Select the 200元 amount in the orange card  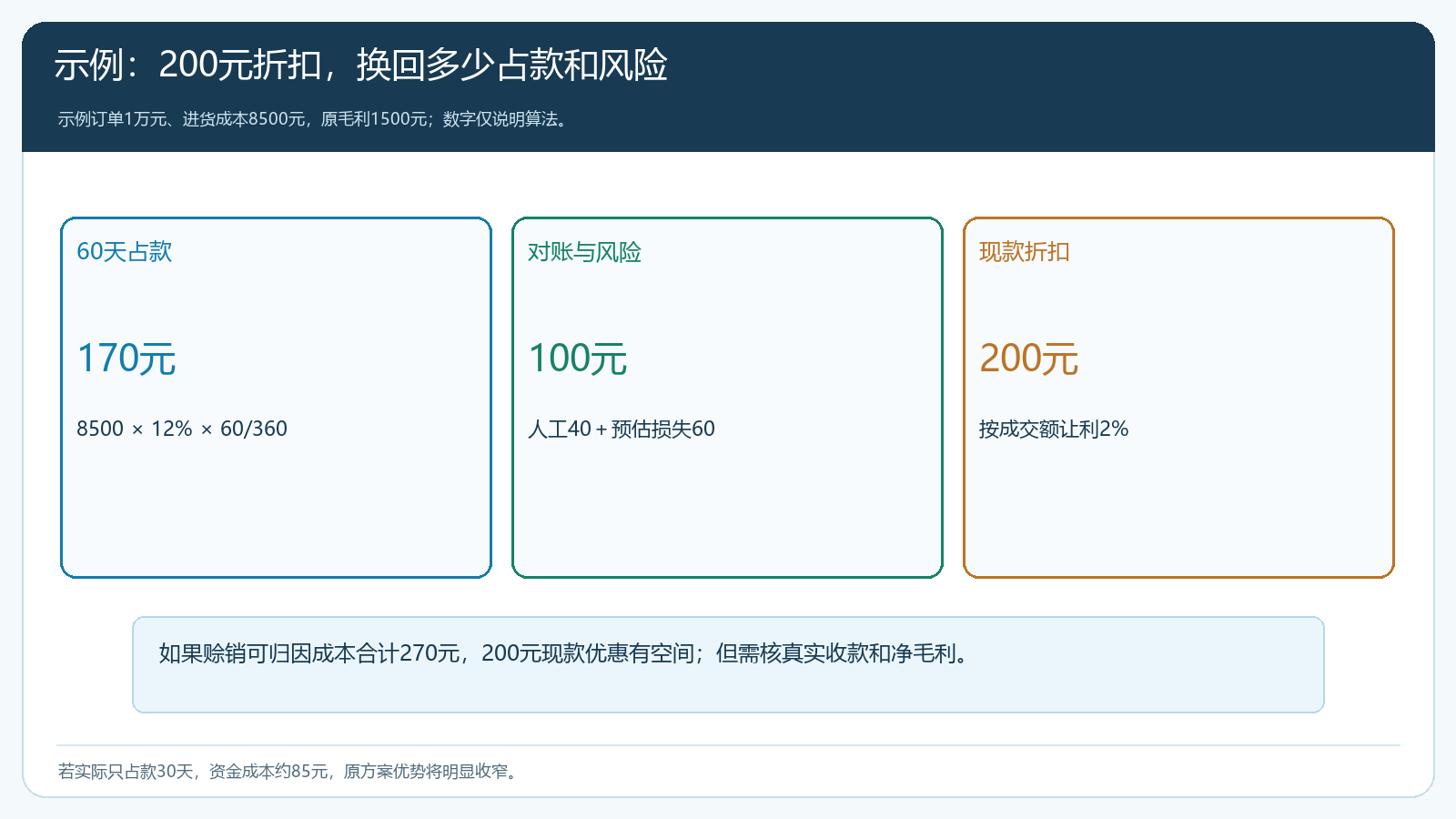click(1029, 359)
